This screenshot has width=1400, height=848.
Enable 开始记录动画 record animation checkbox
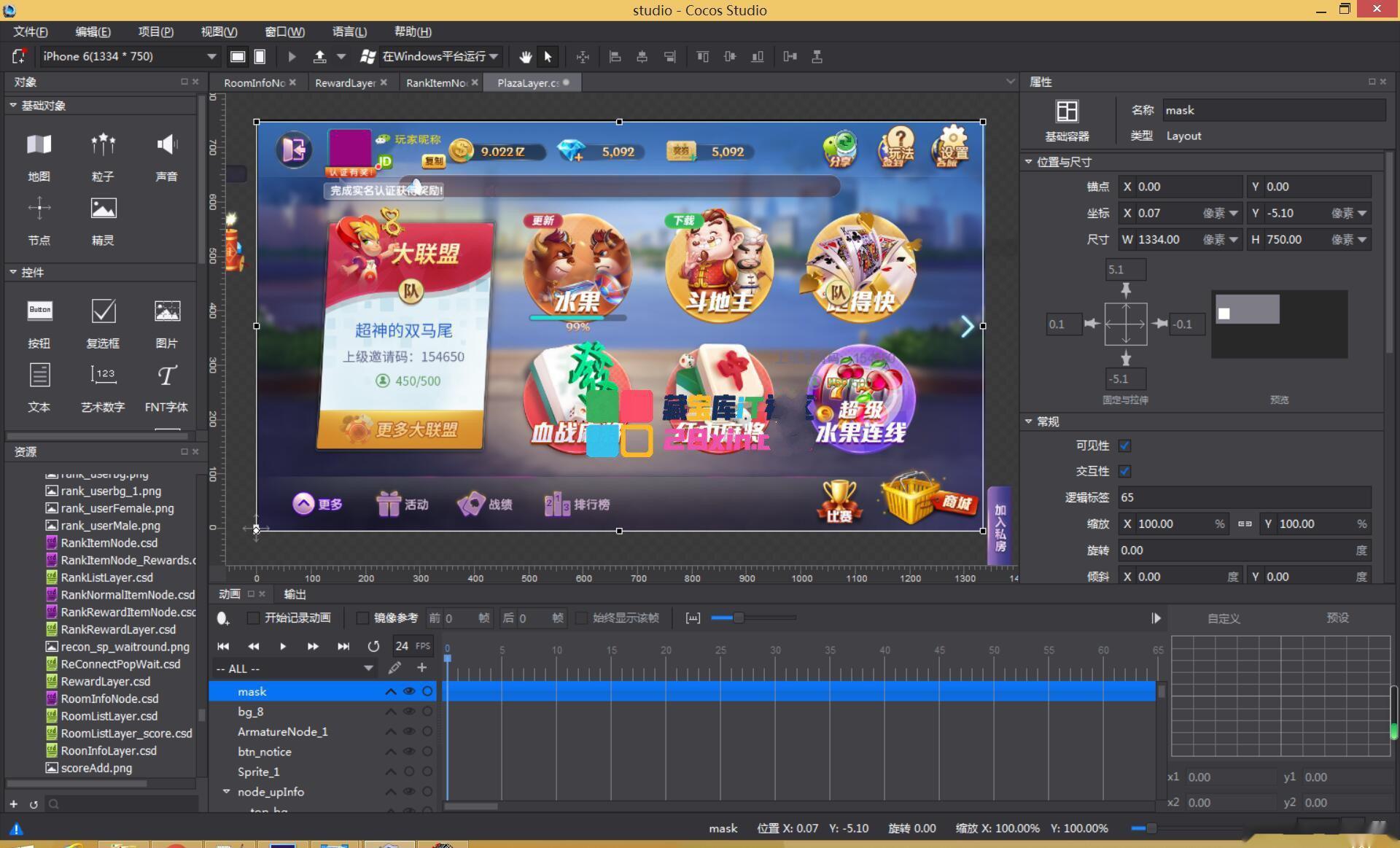coord(253,618)
